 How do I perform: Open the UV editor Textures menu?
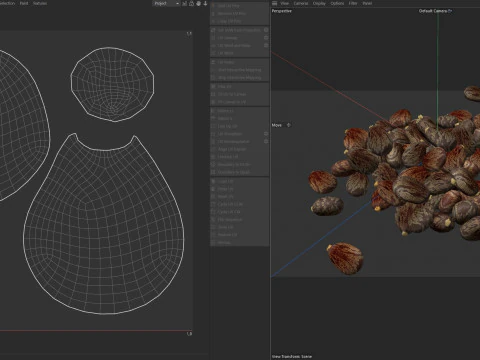tap(40, 3)
